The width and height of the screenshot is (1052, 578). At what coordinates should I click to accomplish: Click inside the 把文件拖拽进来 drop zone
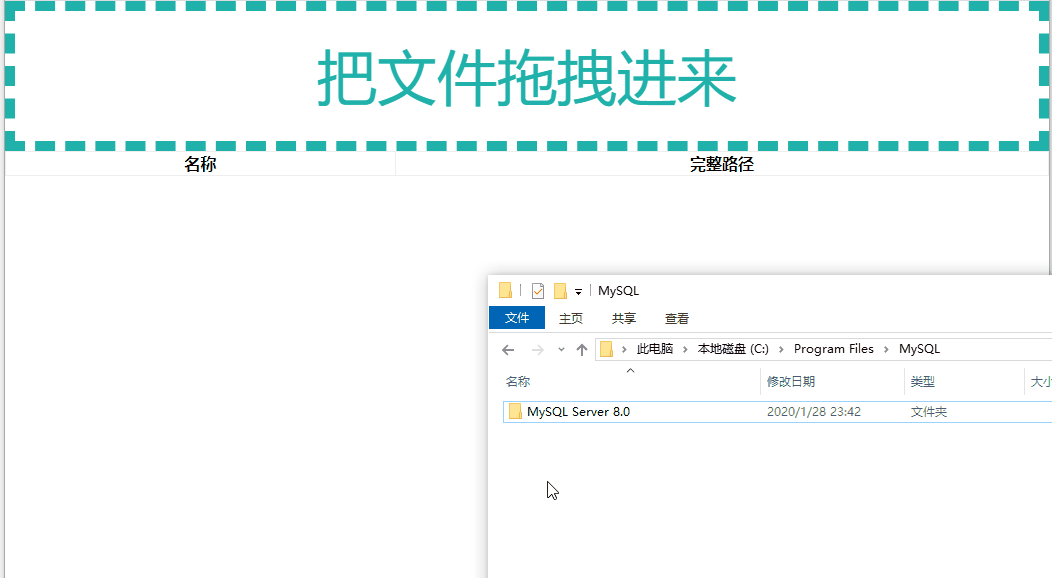coord(526,75)
